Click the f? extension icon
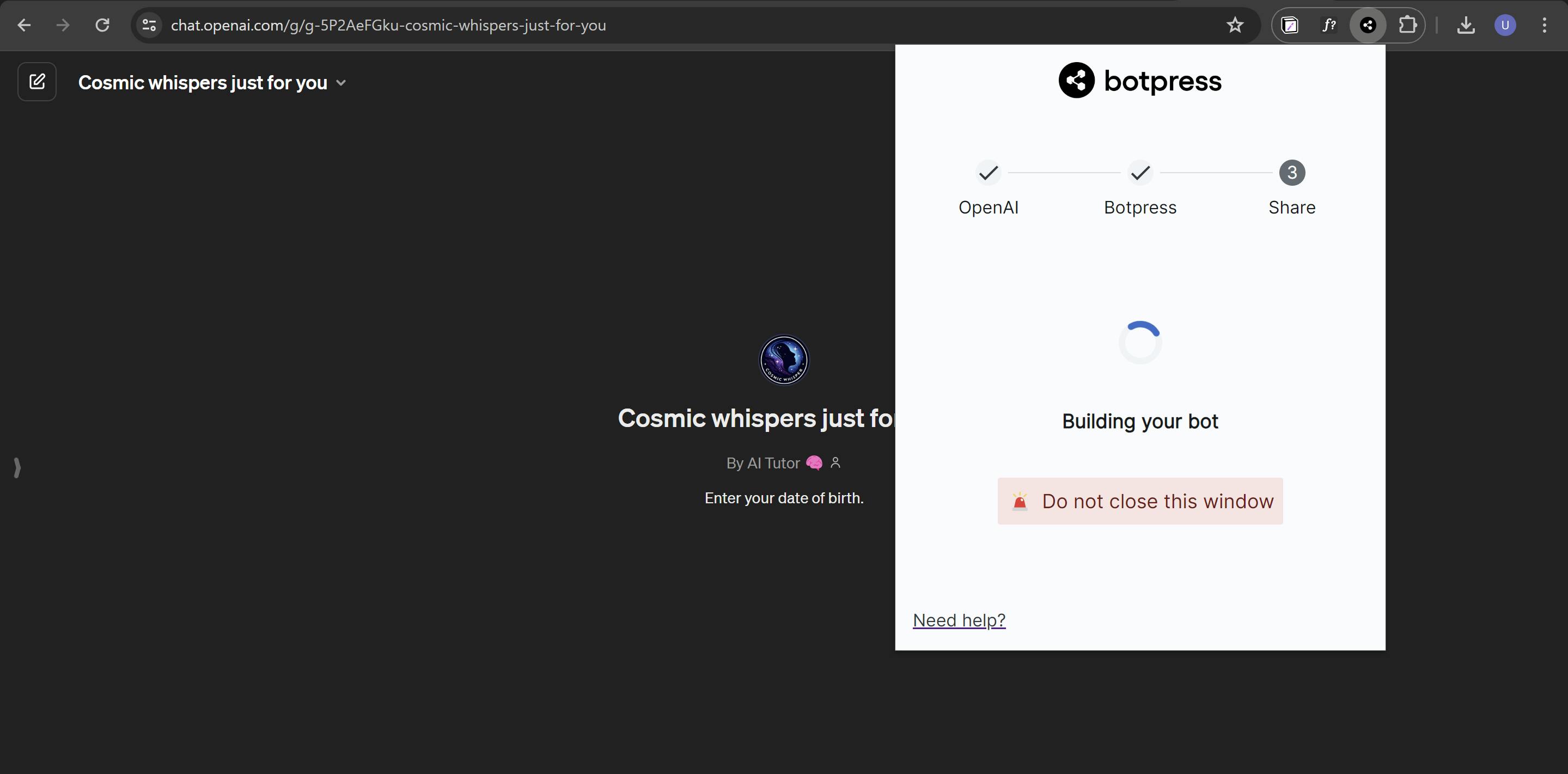This screenshot has height=774, width=1568. click(x=1329, y=25)
